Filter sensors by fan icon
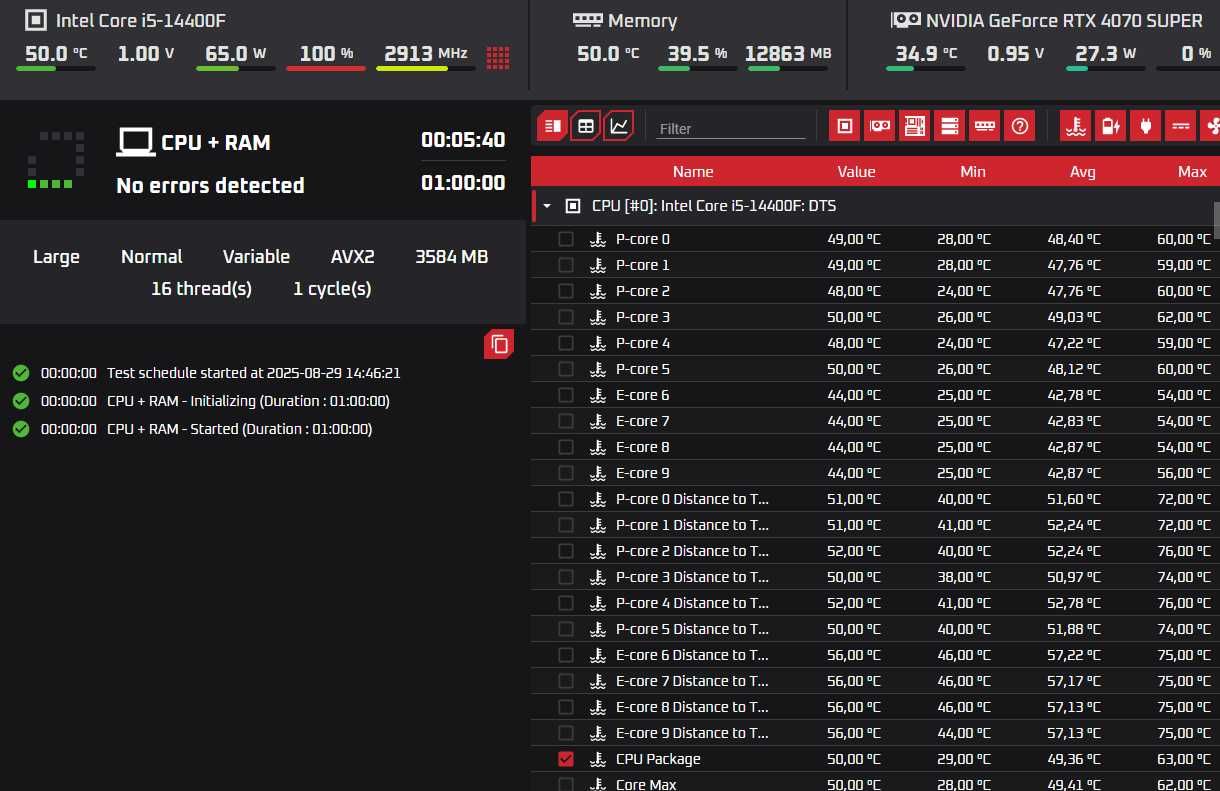The image size is (1220, 791). (x=1211, y=126)
